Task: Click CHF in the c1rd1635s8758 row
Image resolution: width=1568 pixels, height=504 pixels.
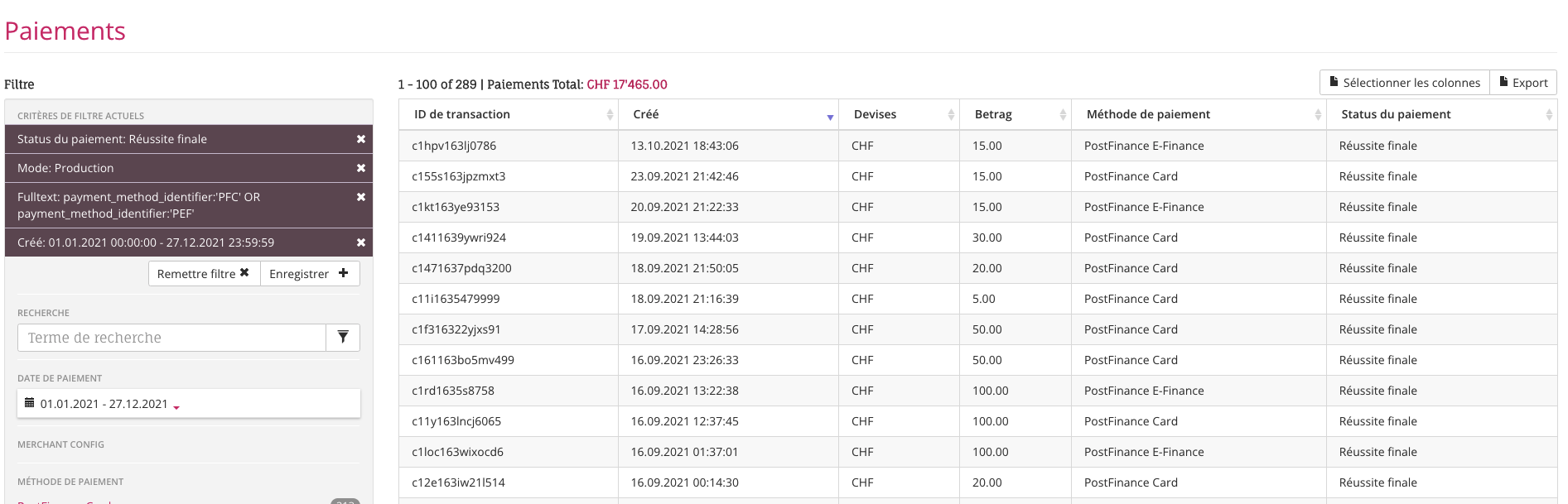Action: click(862, 391)
